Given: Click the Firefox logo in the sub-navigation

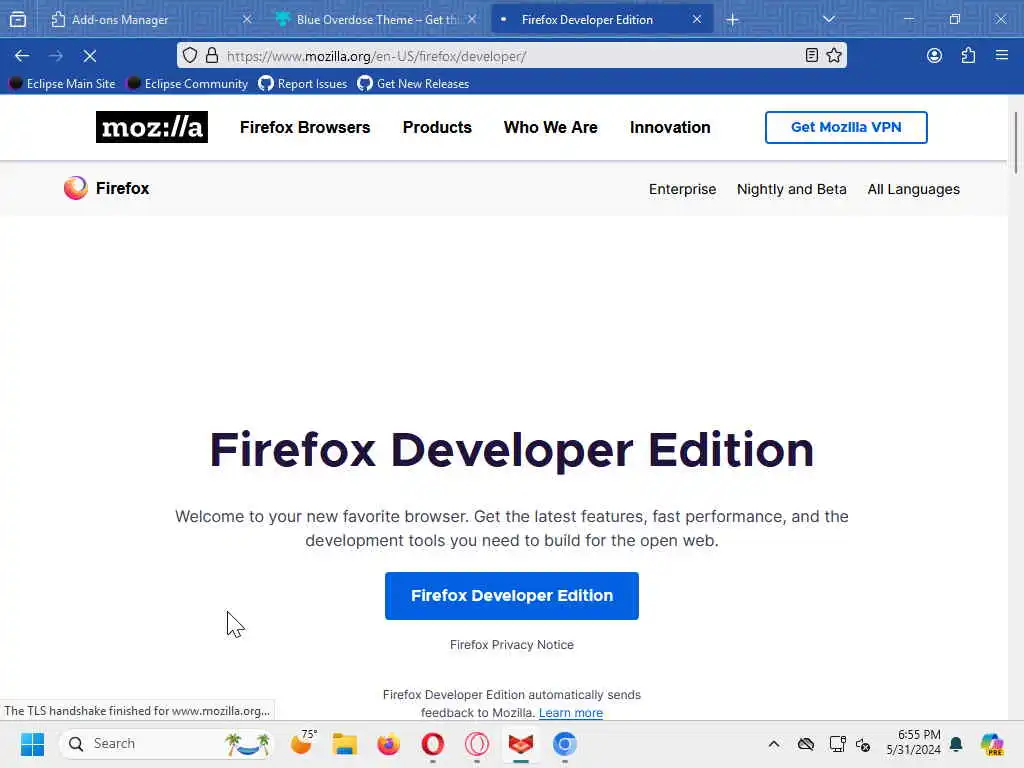Looking at the screenshot, I should click(x=106, y=188).
